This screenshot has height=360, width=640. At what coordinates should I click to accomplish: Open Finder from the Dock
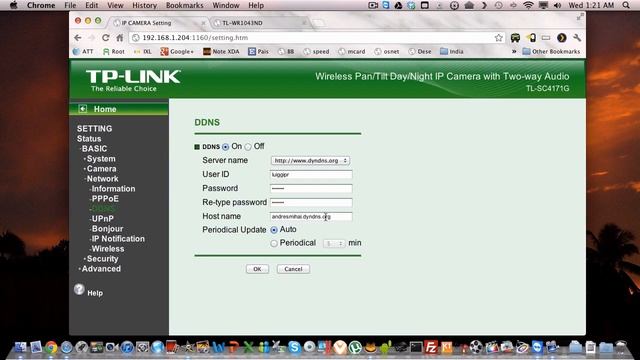click(x=20, y=347)
